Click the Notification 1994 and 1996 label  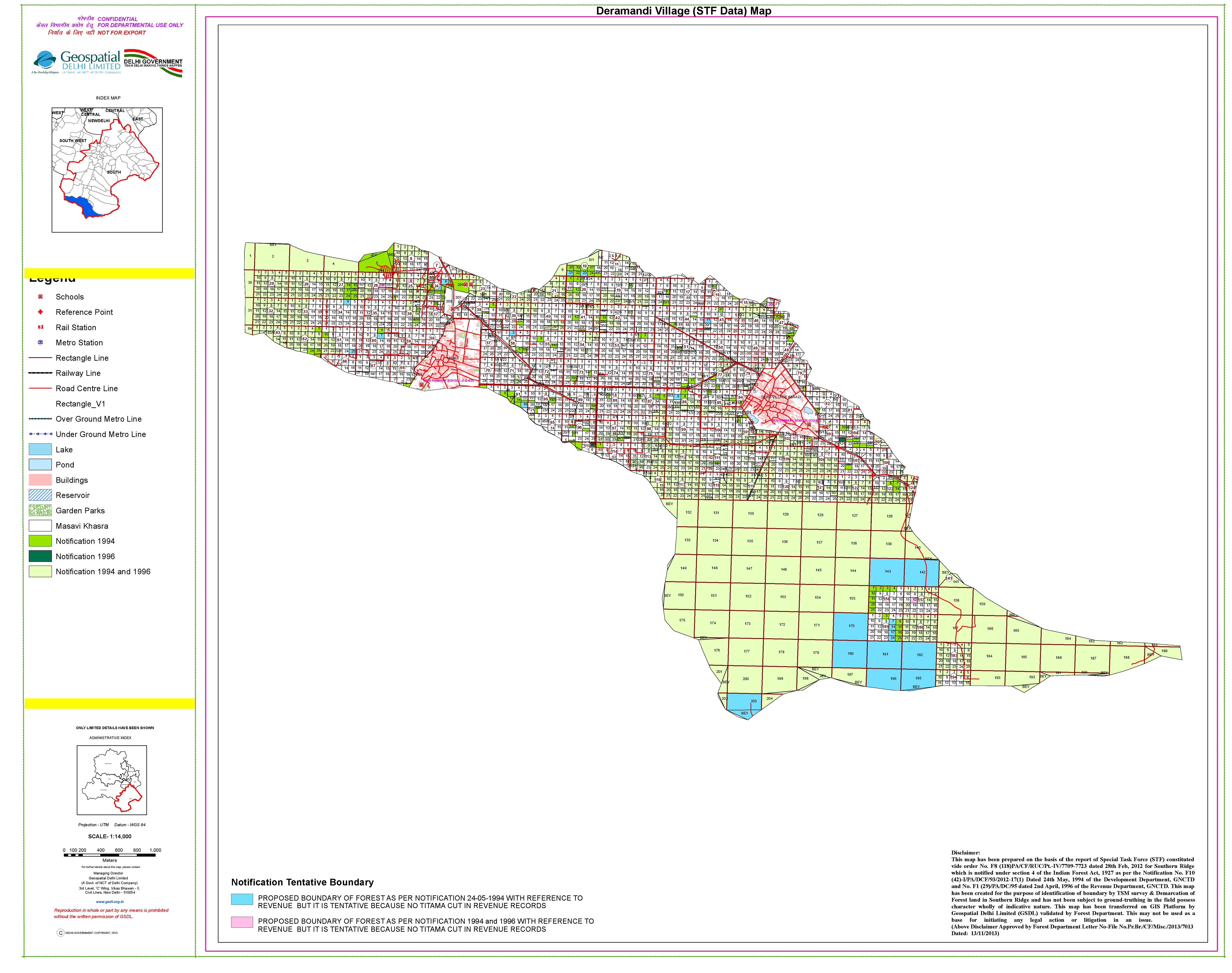pyautogui.click(x=103, y=572)
